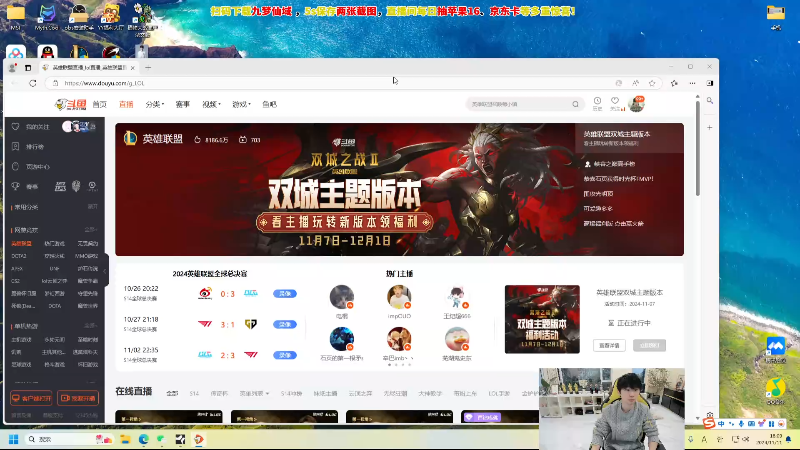
Task: Select DOTA2 category in sidebar
Action: click(19, 256)
